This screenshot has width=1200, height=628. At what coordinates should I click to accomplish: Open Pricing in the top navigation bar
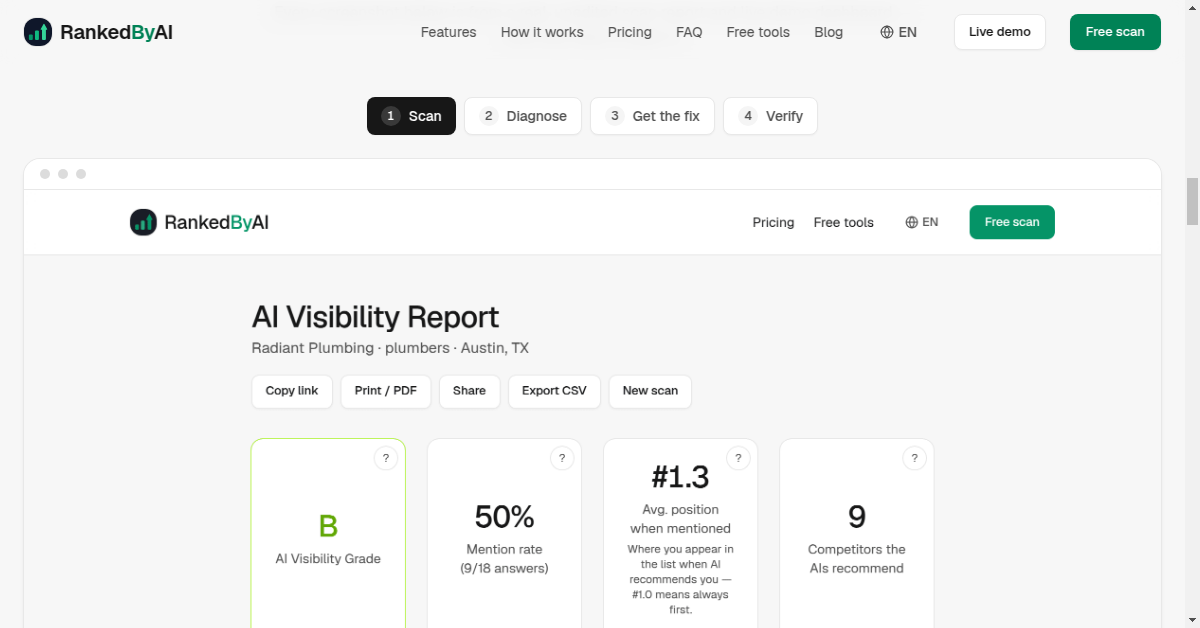click(x=629, y=32)
